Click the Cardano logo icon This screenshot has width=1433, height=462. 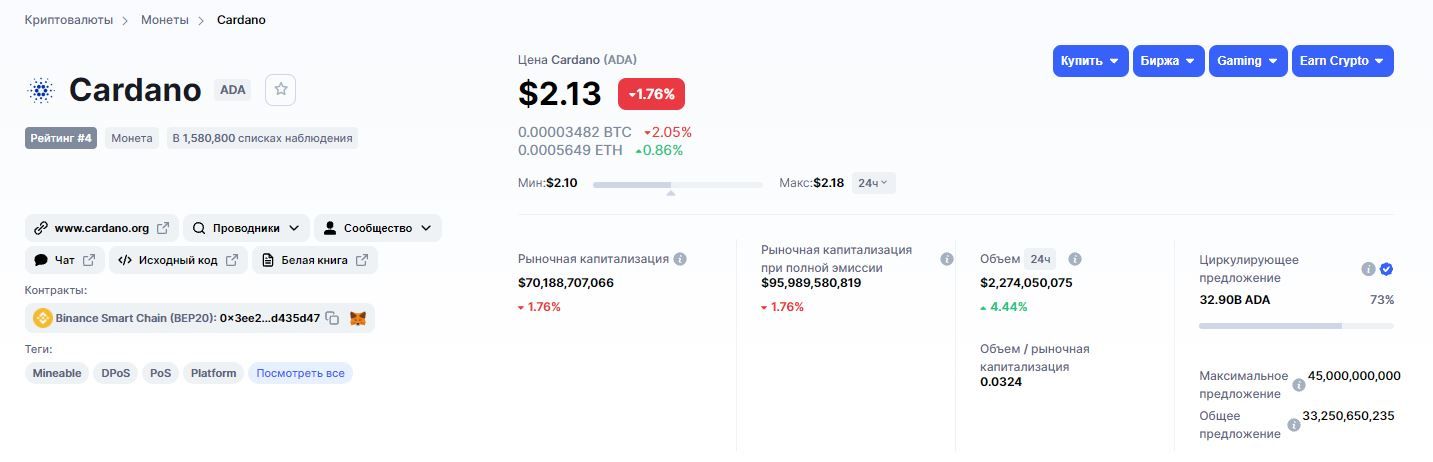click(x=41, y=90)
